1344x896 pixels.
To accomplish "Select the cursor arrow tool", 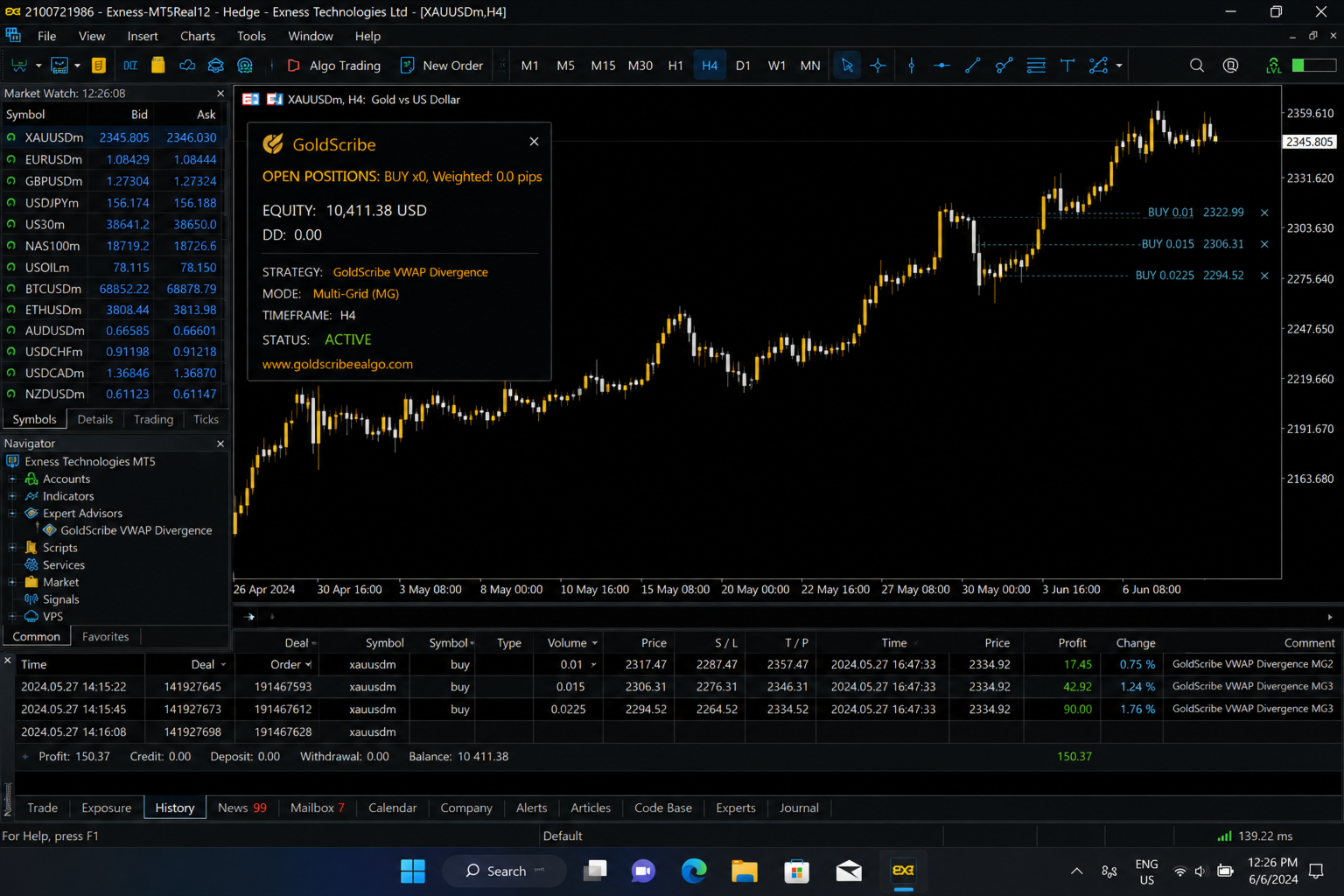I will (x=847, y=66).
